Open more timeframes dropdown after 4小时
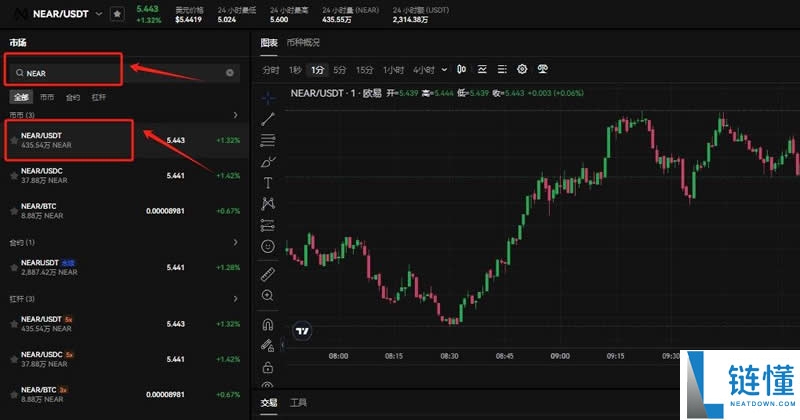Screen dimensions: 800x420 click(x=444, y=70)
